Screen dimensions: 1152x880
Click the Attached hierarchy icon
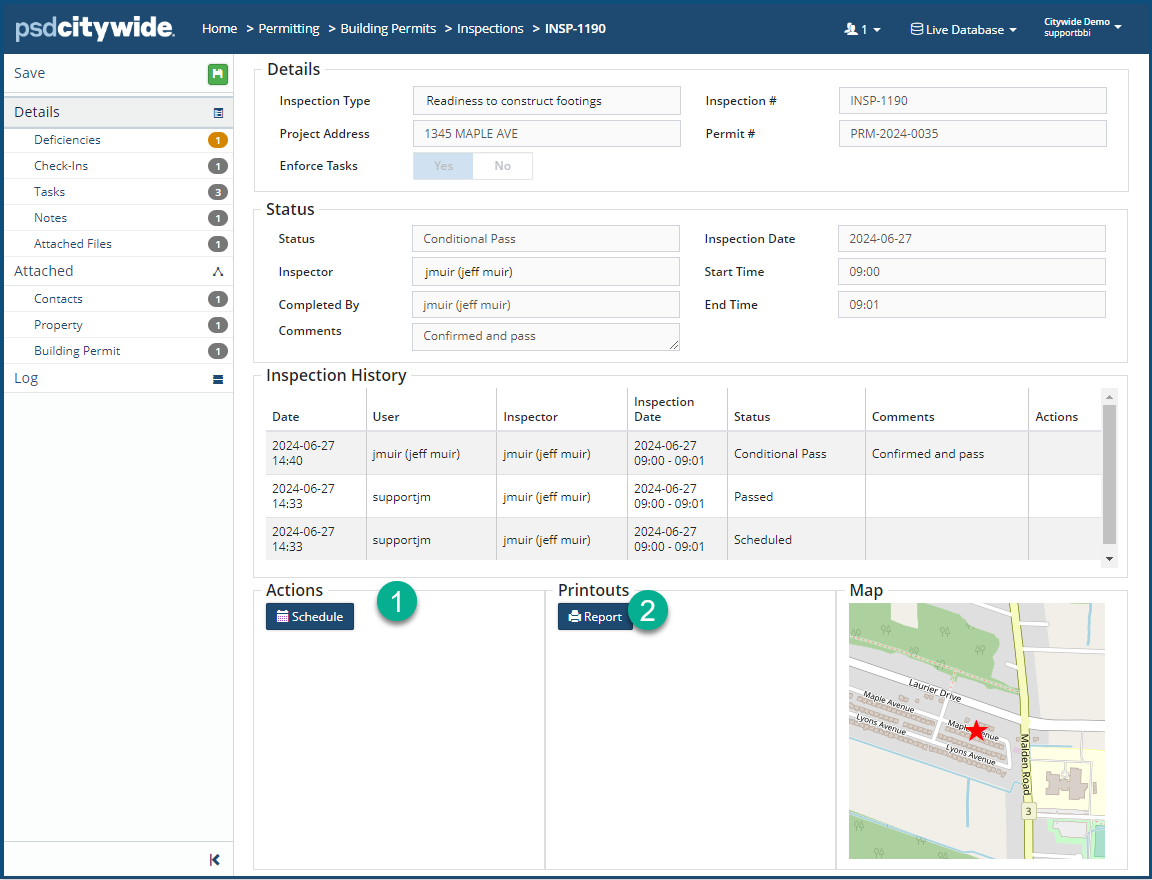[x=218, y=272]
